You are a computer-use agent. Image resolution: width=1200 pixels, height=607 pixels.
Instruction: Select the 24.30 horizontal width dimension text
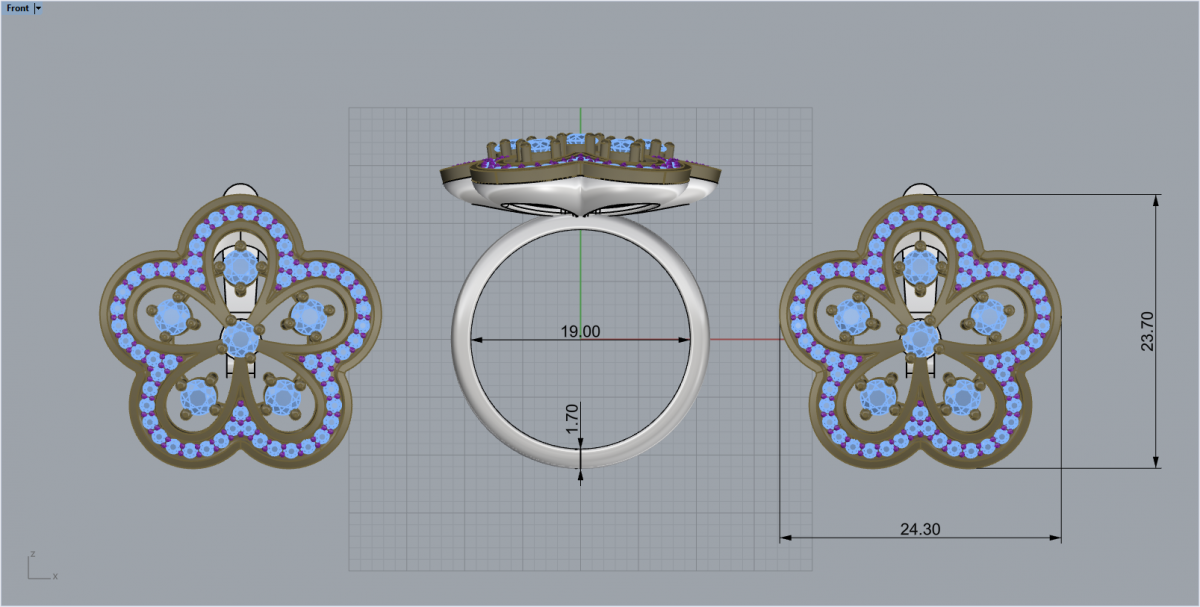(x=920, y=529)
